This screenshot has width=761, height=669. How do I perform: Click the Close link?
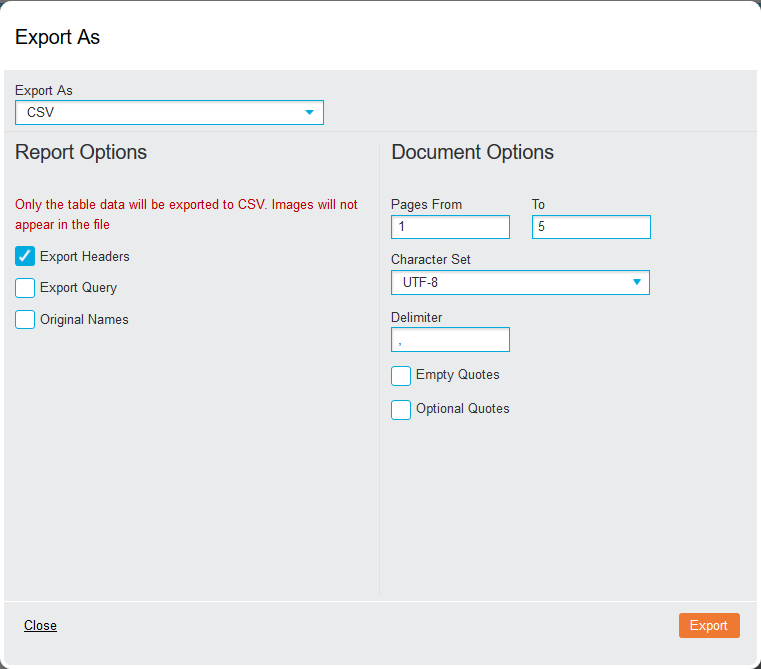pos(40,625)
